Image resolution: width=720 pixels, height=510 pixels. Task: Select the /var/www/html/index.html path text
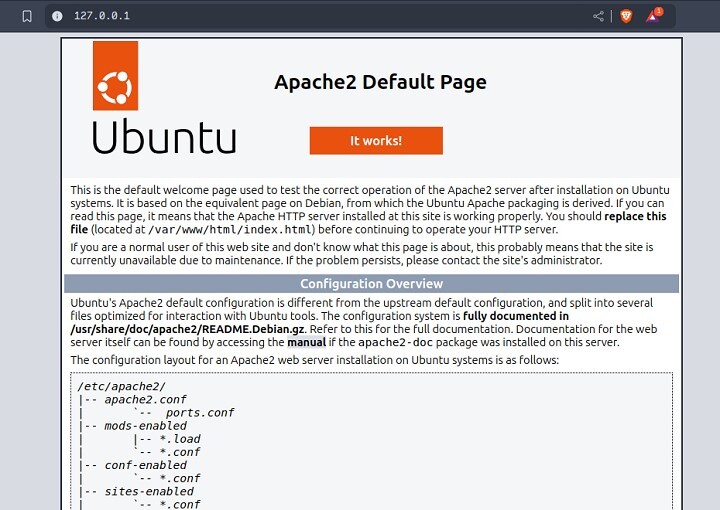pyautogui.click(x=231, y=230)
